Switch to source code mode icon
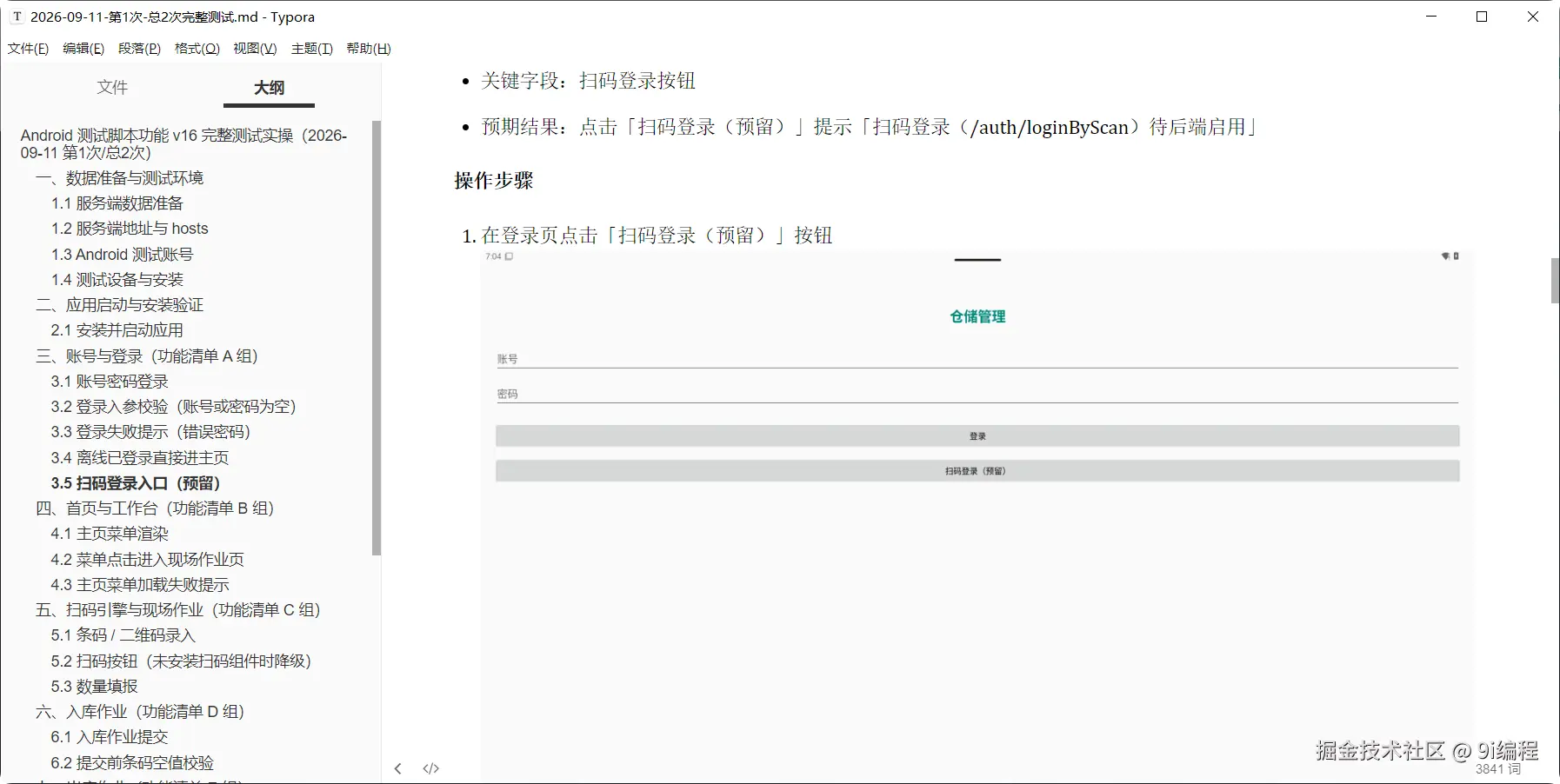This screenshot has height=784, width=1560. [x=431, y=768]
